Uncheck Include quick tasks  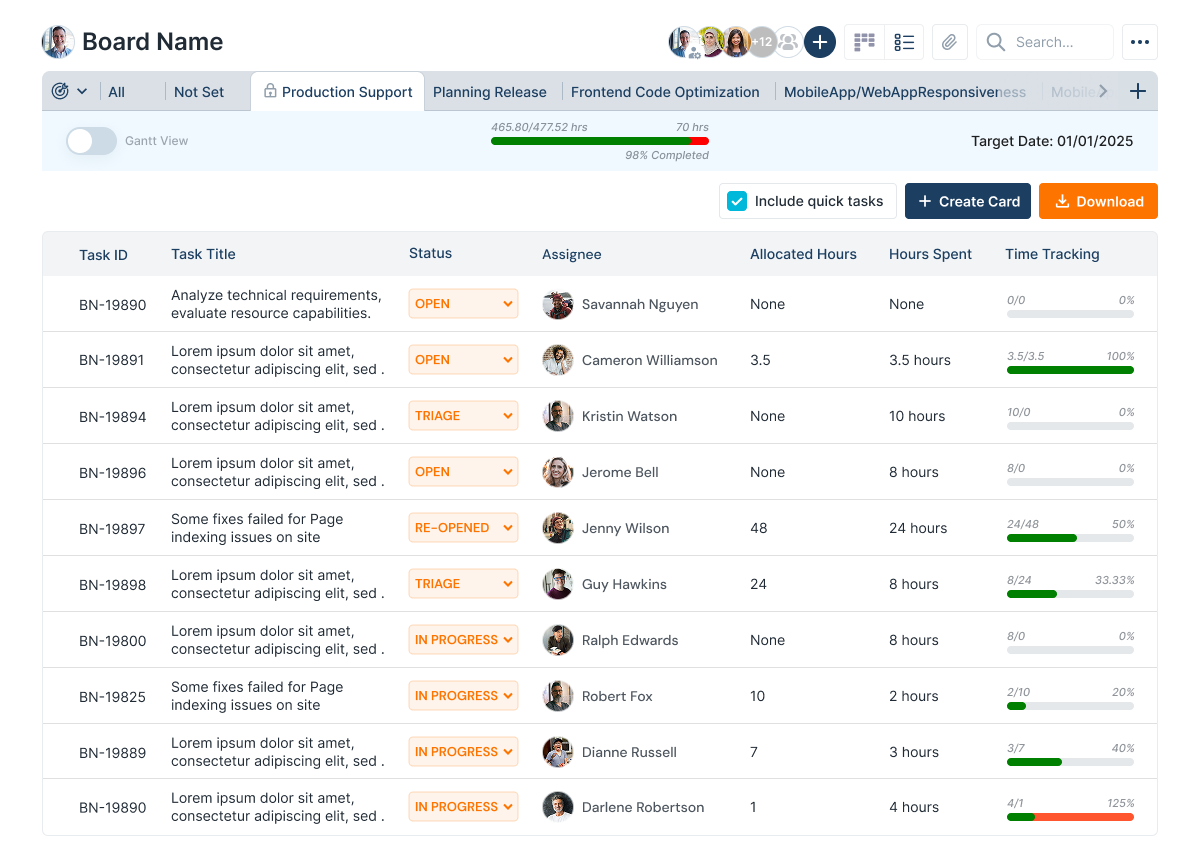[736, 200]
